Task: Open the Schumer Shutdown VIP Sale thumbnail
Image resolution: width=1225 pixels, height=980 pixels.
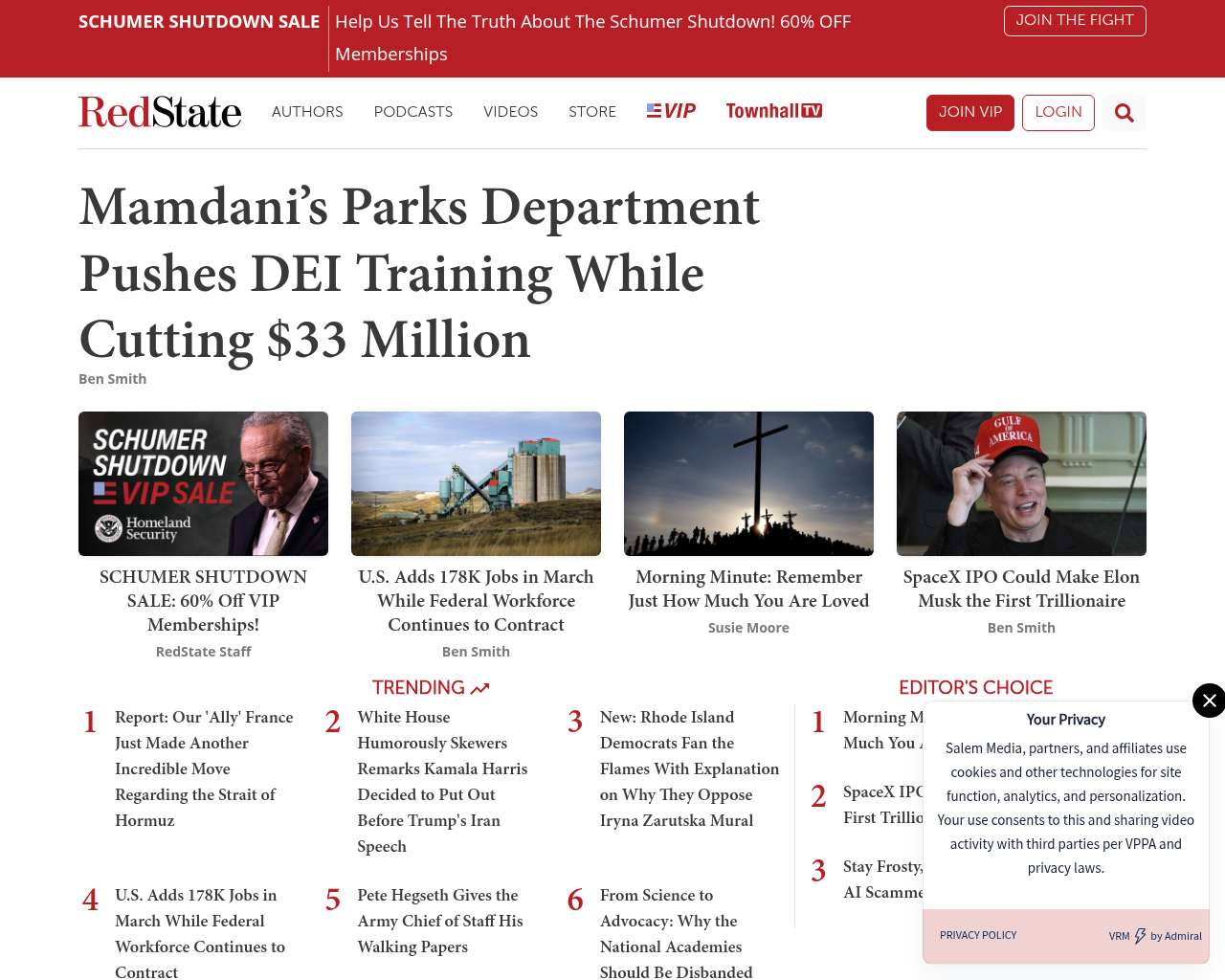Action: pos(203,483)
